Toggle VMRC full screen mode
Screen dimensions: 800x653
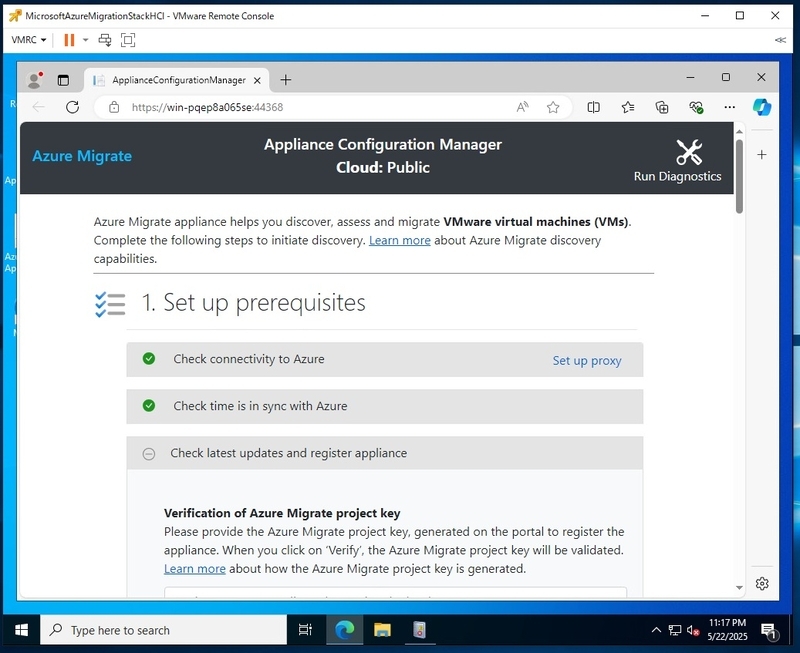[x=128, y=40]
